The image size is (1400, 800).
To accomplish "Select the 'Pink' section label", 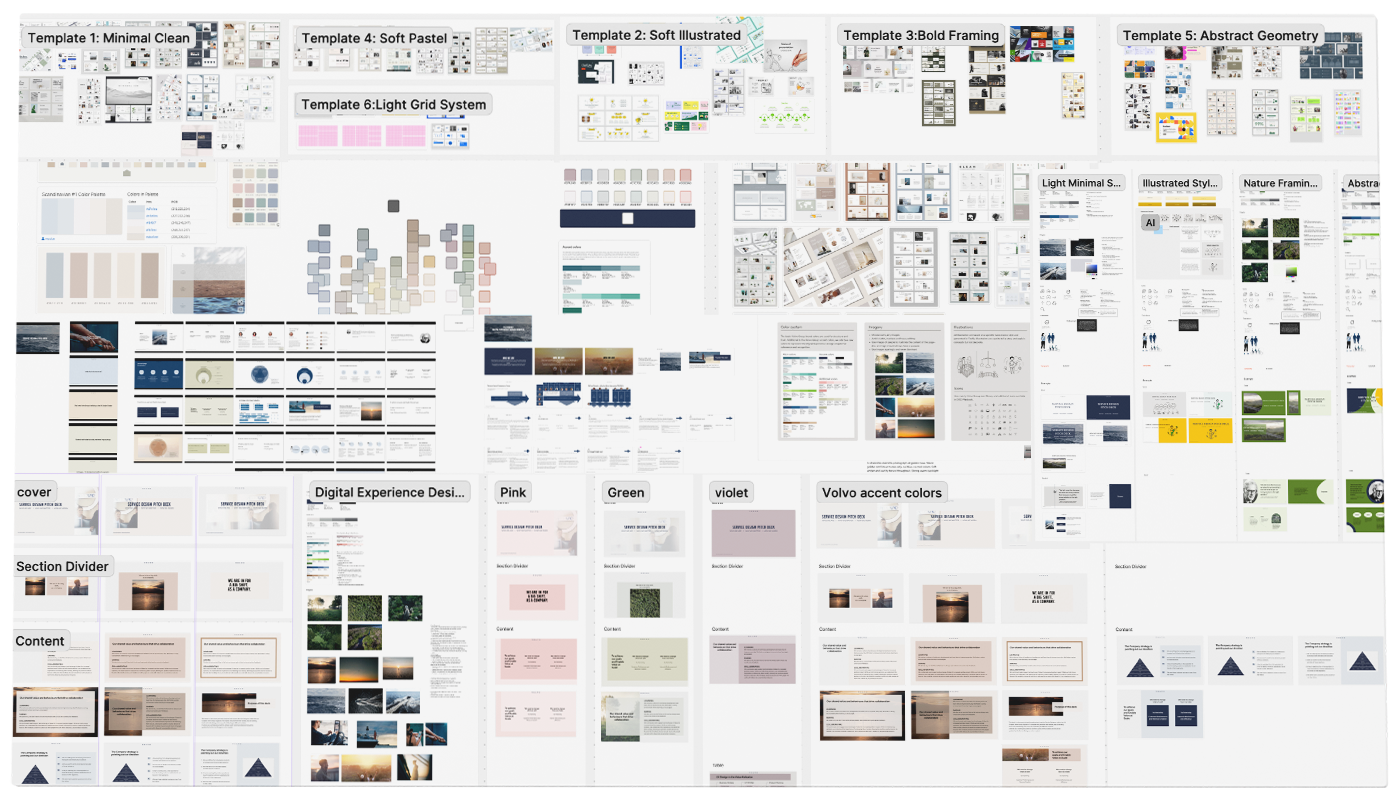I will 513,492.
